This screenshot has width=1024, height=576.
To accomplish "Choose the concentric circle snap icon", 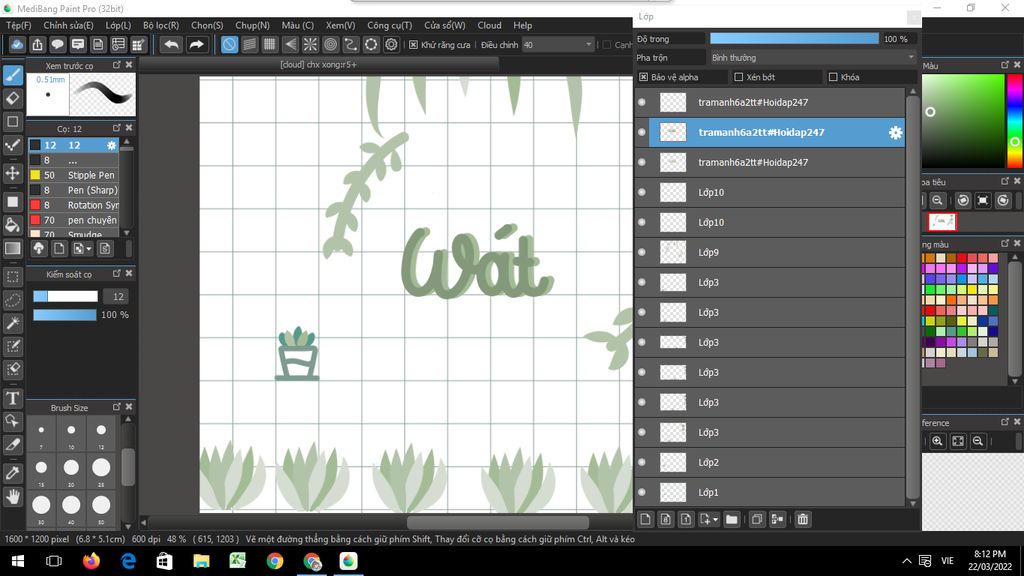I will tap(330, 44).
